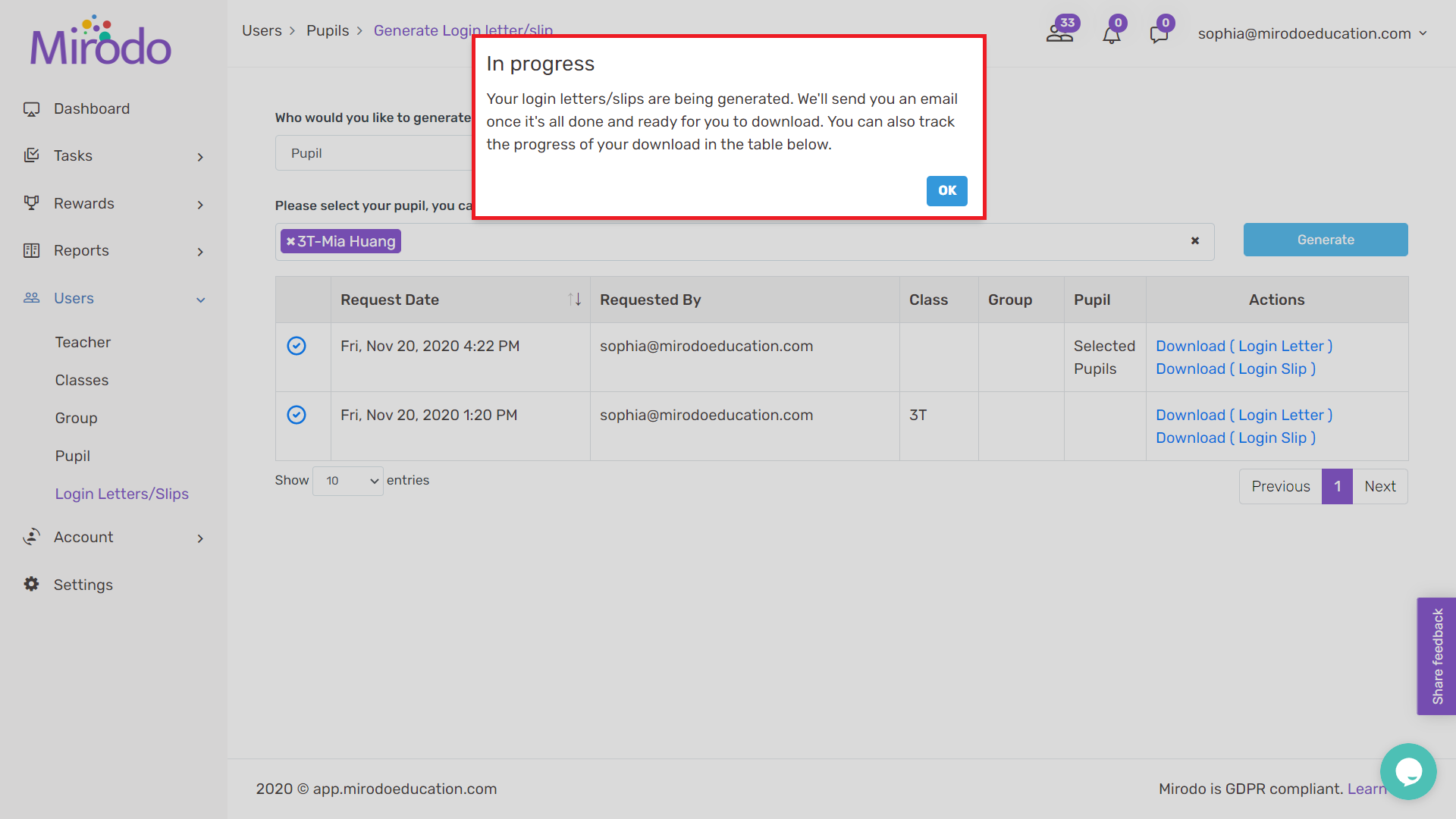1456x819 pixels.
Task: Open the Show entries count dropdown
Action: click(x=348, y=481)
